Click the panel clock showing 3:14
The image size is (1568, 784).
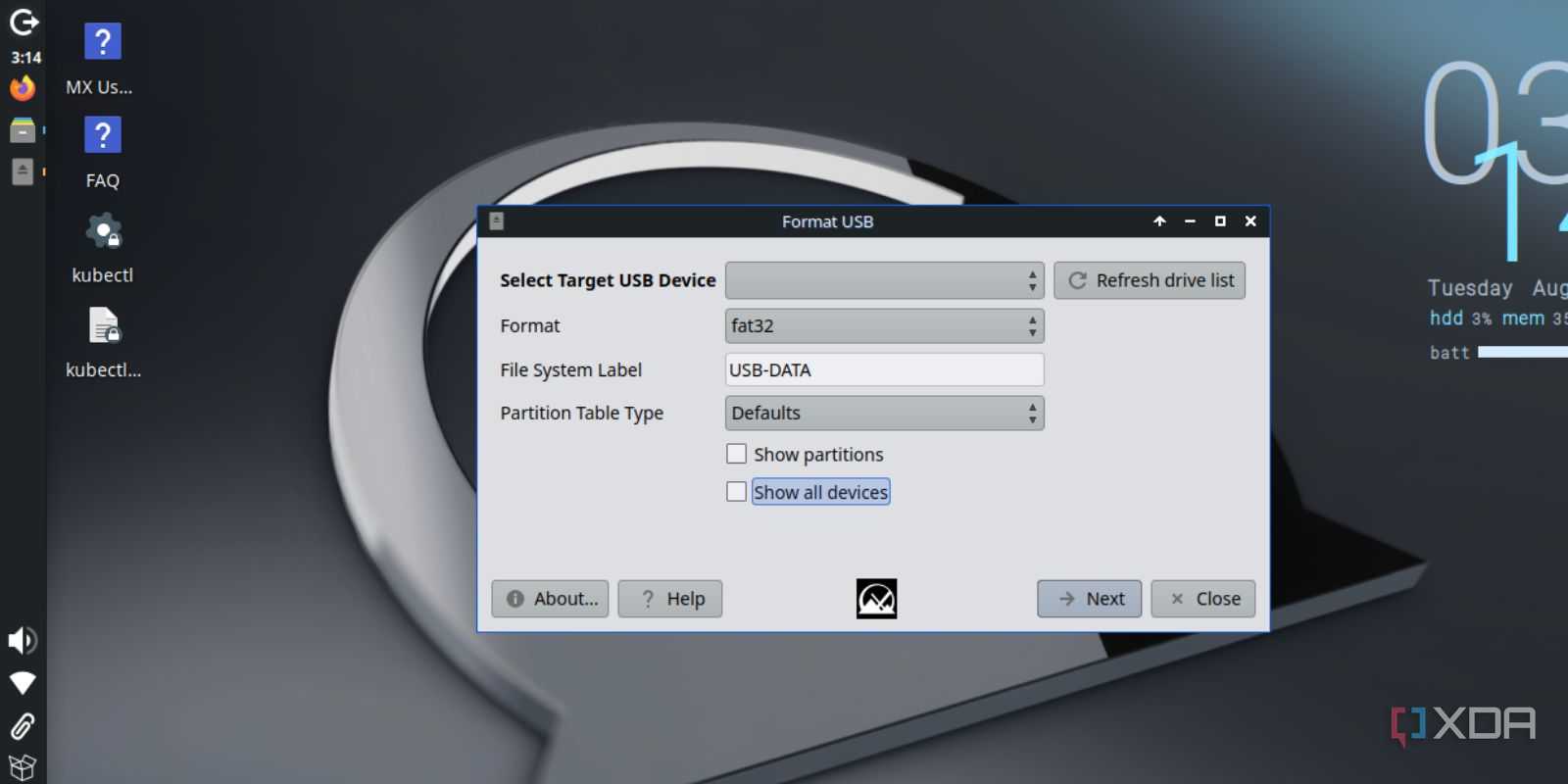[x=25, y=58]
